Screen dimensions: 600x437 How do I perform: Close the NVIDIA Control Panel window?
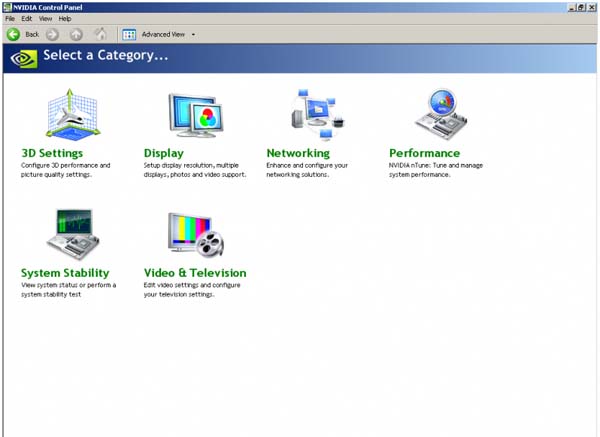[592, 7]
